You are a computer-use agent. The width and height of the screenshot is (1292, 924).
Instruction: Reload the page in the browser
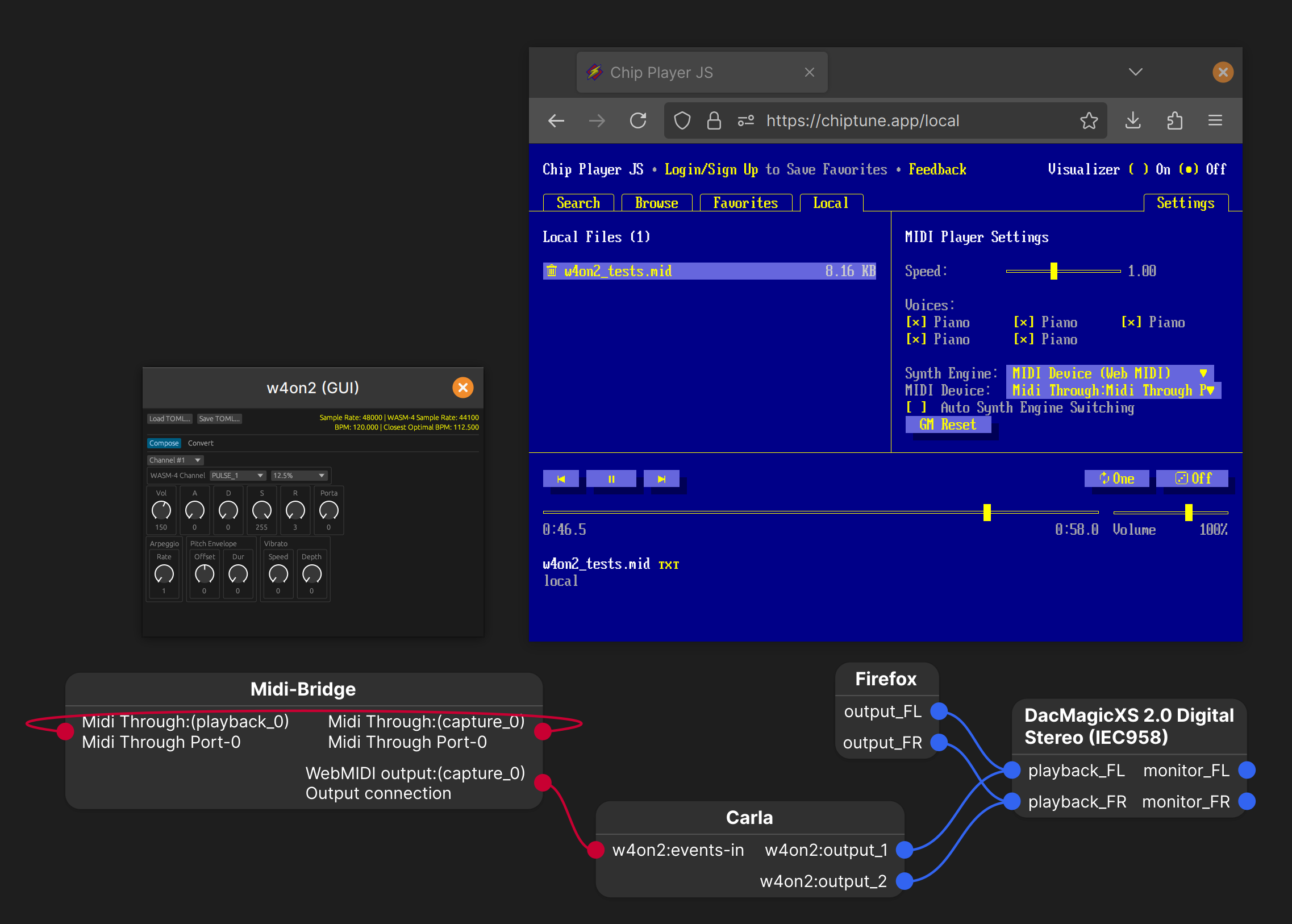click(637, 120)
